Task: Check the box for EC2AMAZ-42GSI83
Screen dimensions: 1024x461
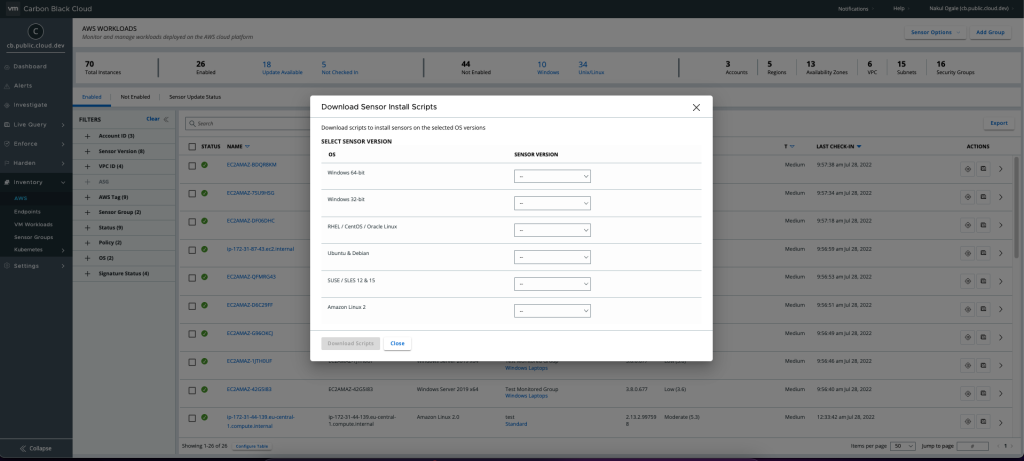Action: pyautogui.click(x=192, y=390)
